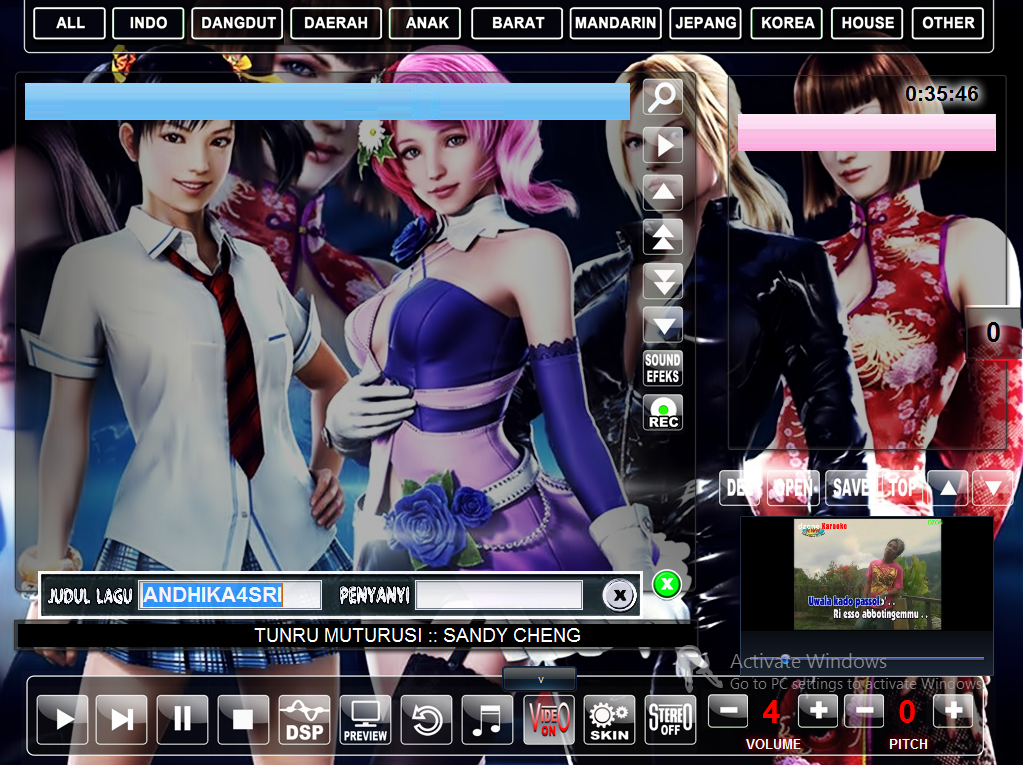Screen dimensions: 1023x765
Task: Click the 0:35:46 timer display
Action: [x=941, y=94]
